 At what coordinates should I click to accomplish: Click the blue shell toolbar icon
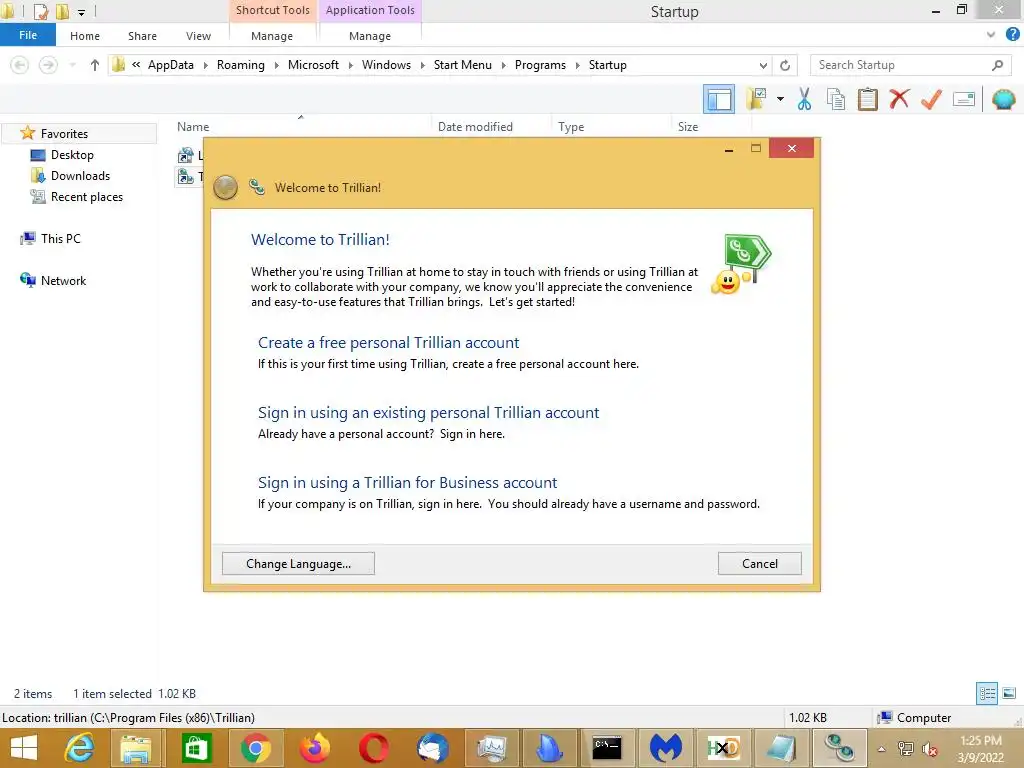1003,99
